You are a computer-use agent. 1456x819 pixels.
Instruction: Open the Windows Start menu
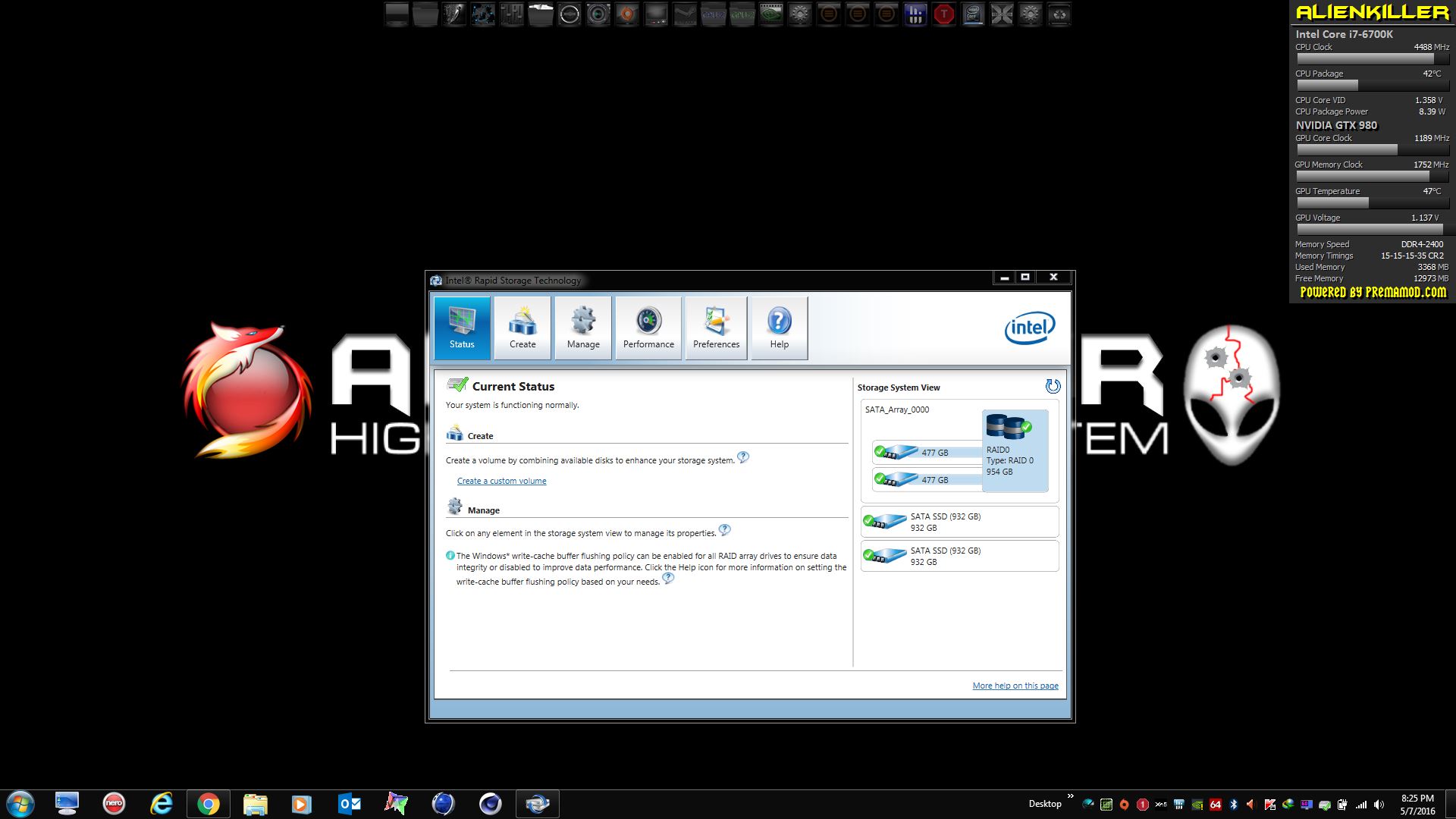click(20, 804)
